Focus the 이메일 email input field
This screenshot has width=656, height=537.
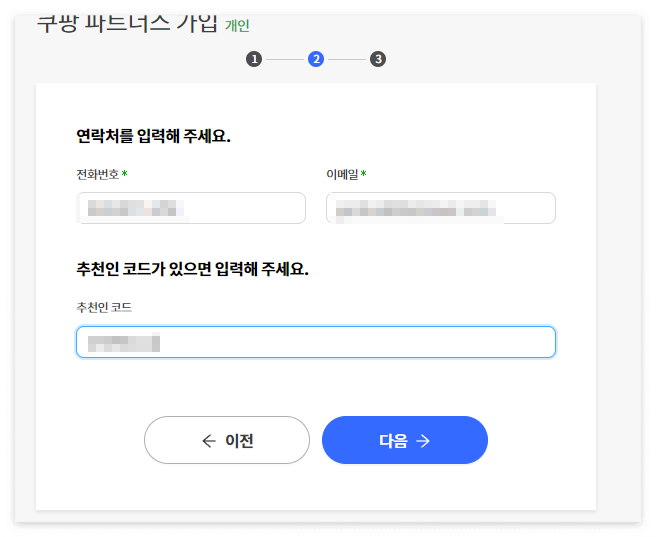click(x=441, y=208)
